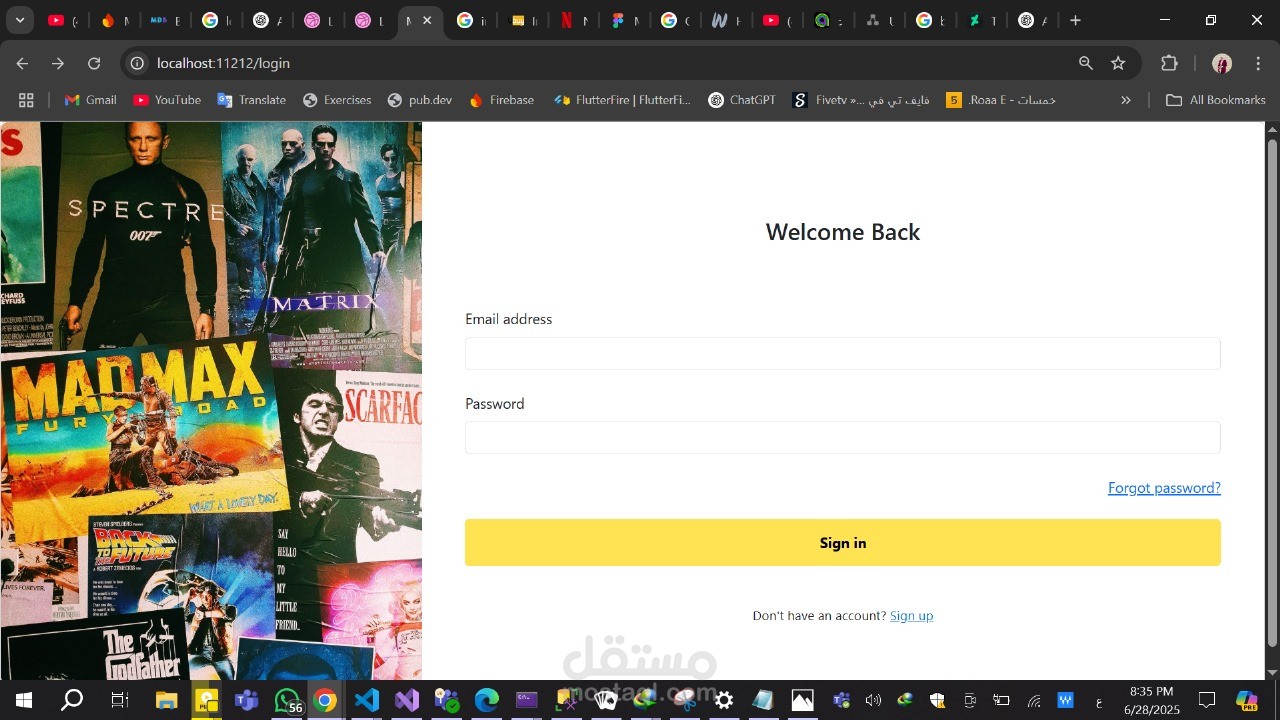Open the Exercises bookmark
The image size is (1280, 720).
337,100
